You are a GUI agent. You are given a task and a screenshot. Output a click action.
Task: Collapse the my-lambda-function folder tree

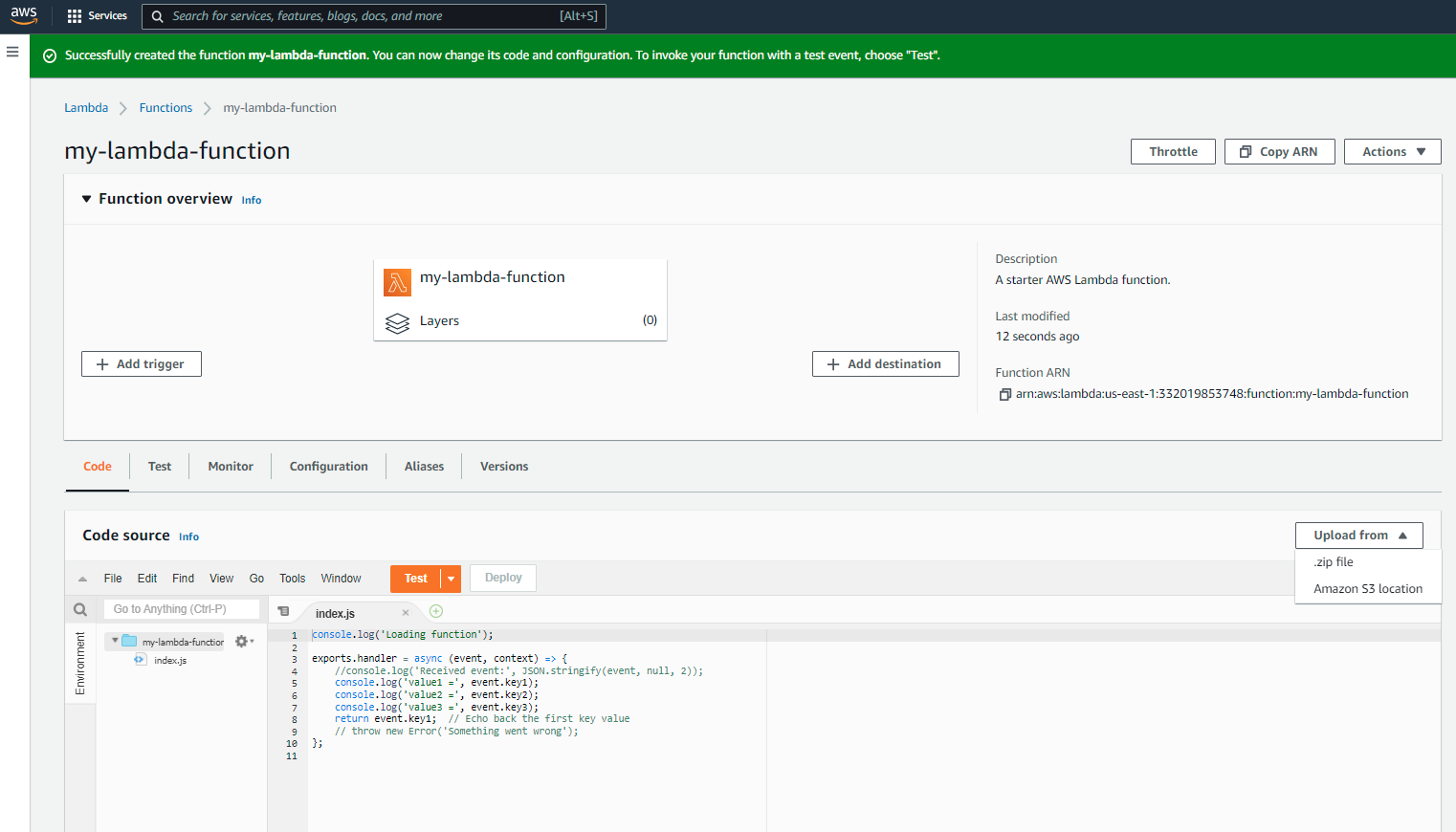pyautogui.click(x=115, y=641)
